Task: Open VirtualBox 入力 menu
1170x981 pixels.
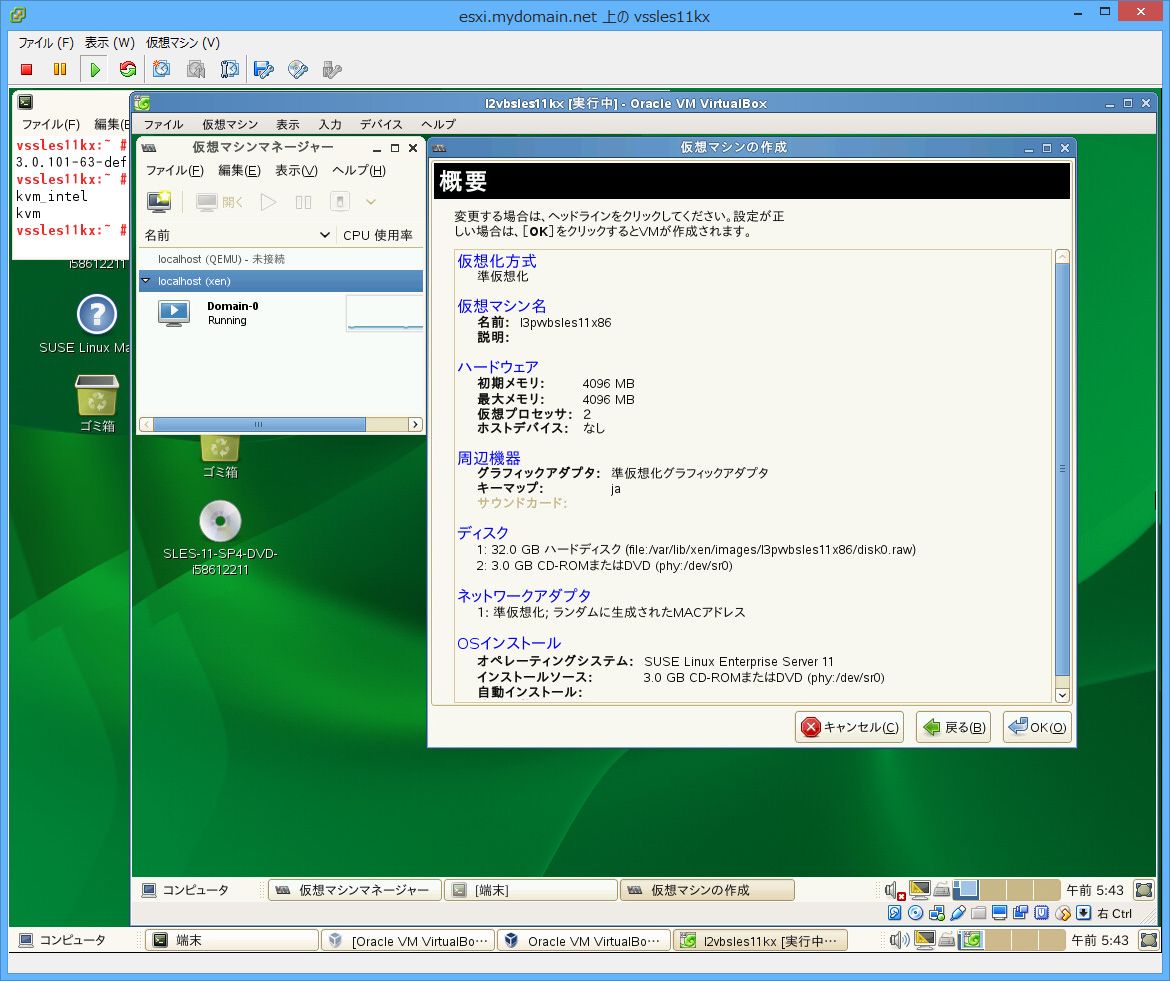Action: click(x=330, y=124)
